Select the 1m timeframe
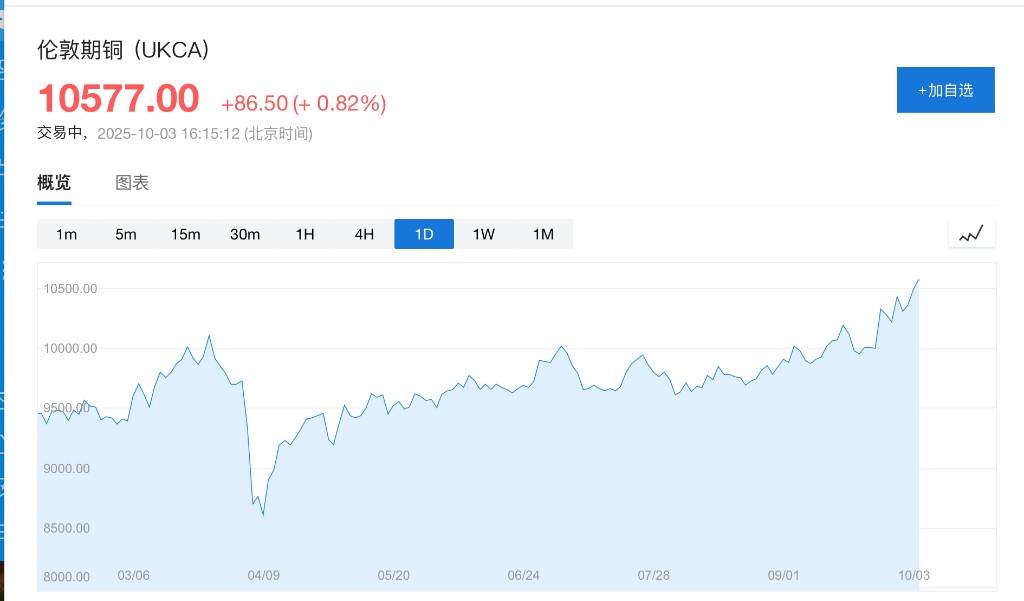 pyautogui.click(x=67, y=234)
